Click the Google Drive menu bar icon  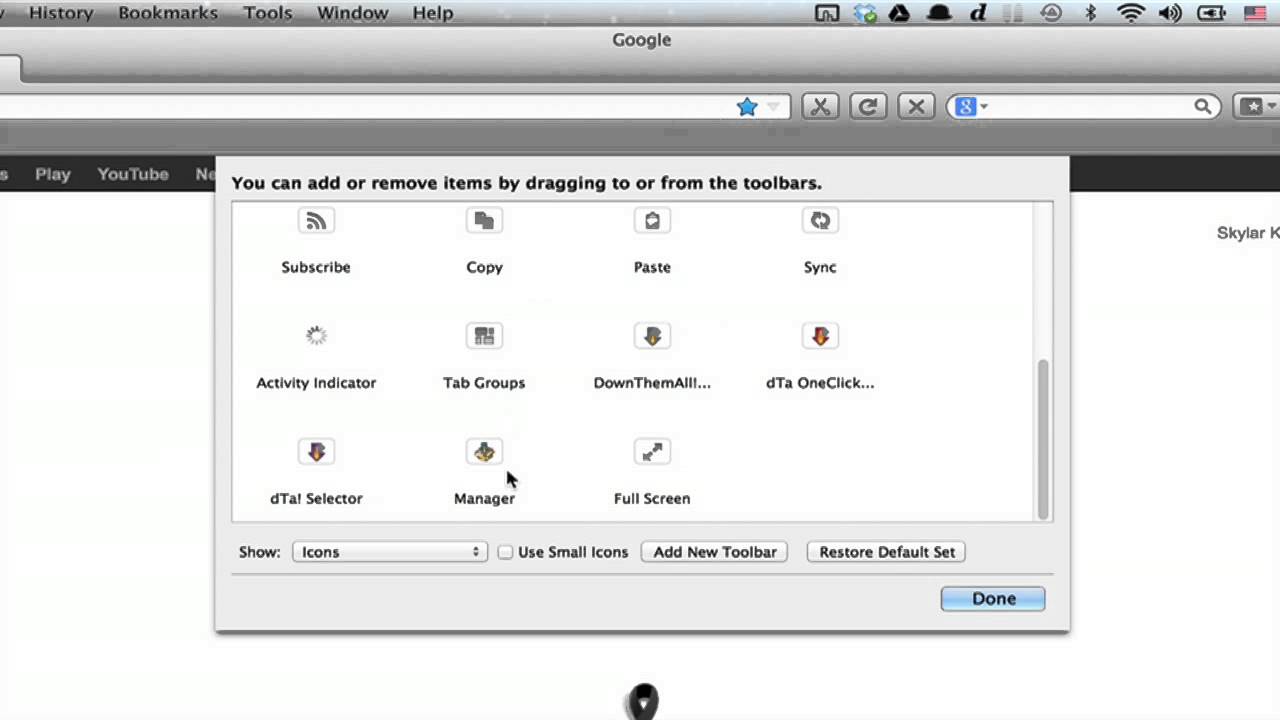pos(899,13)
